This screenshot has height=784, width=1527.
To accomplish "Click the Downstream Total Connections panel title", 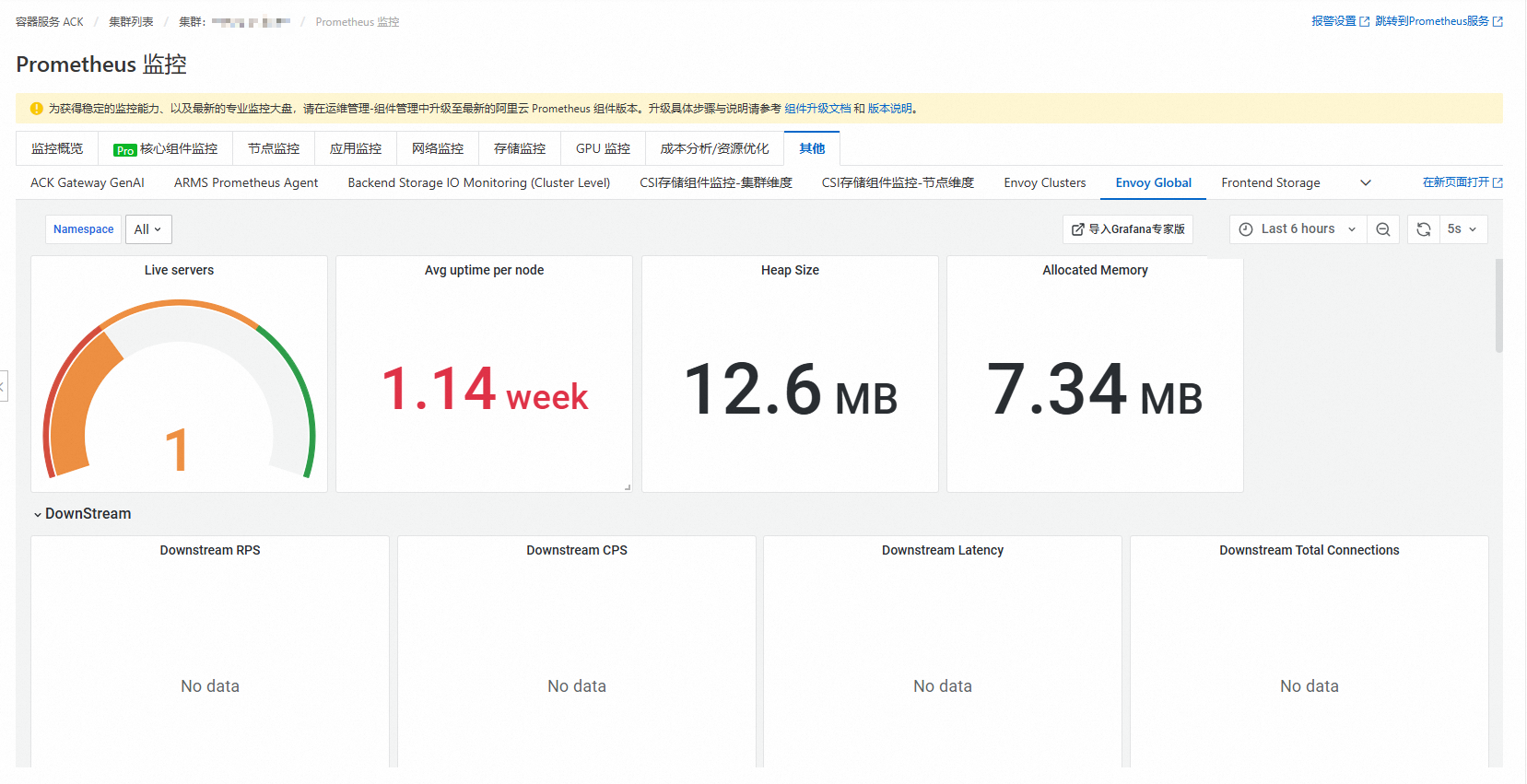I will pos(1310,550).
